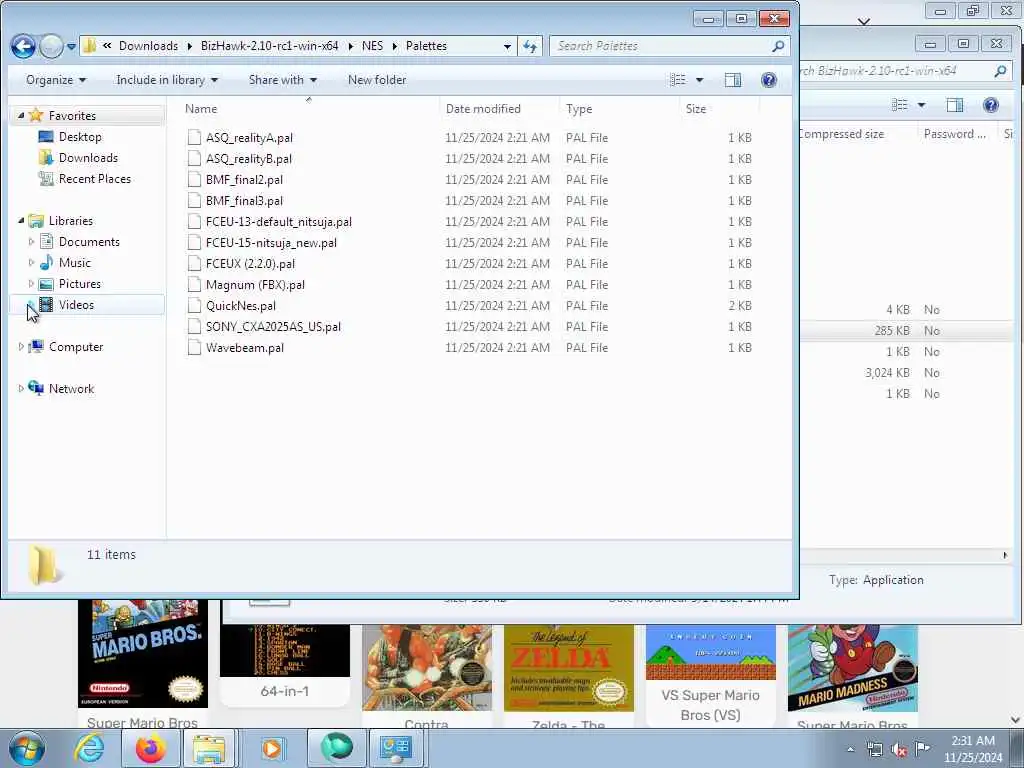Image resolution: width=1024 pixels, height=768 pixels.
Task: Select the Videos library
Action: click(x=76, y=304)
